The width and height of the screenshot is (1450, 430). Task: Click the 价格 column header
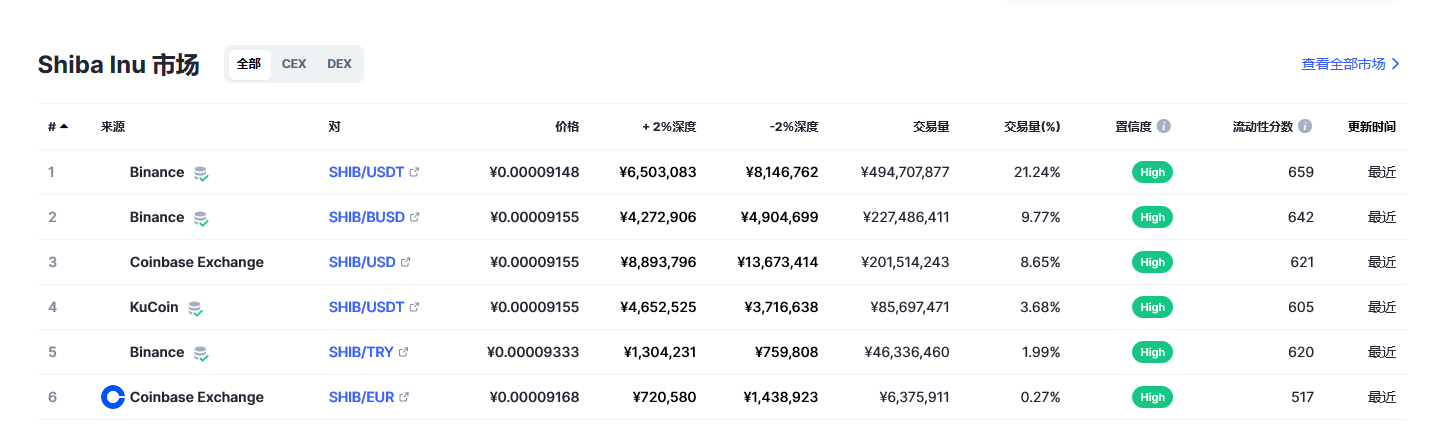[567, 127]
